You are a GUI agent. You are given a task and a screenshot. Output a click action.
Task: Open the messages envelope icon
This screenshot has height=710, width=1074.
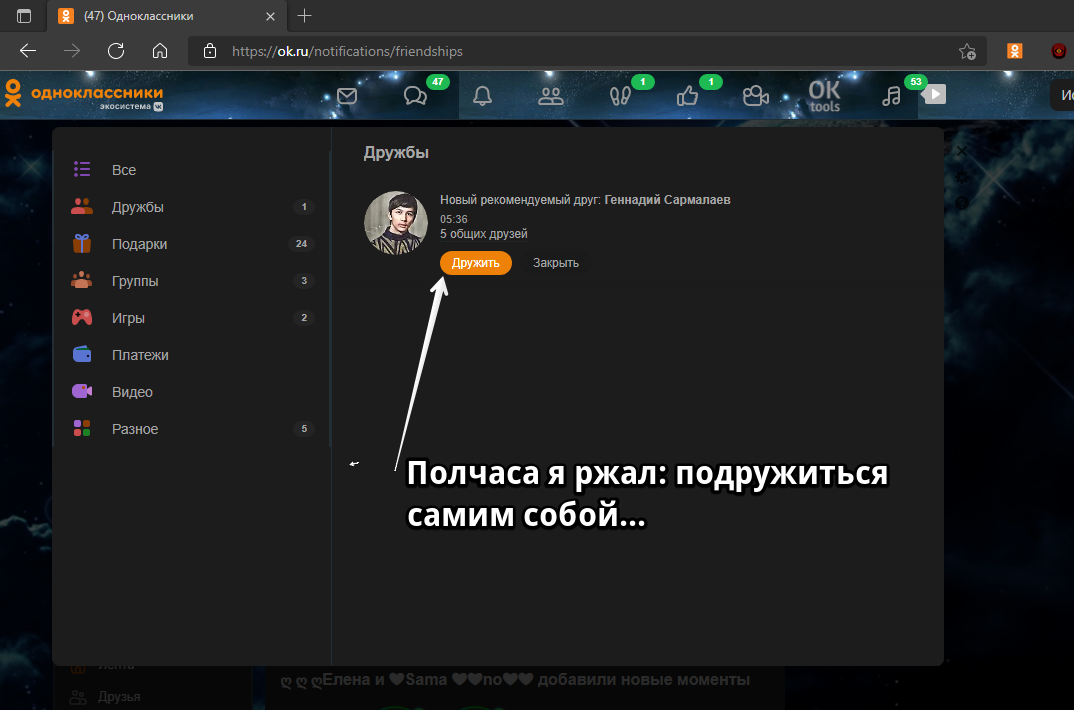347,96
